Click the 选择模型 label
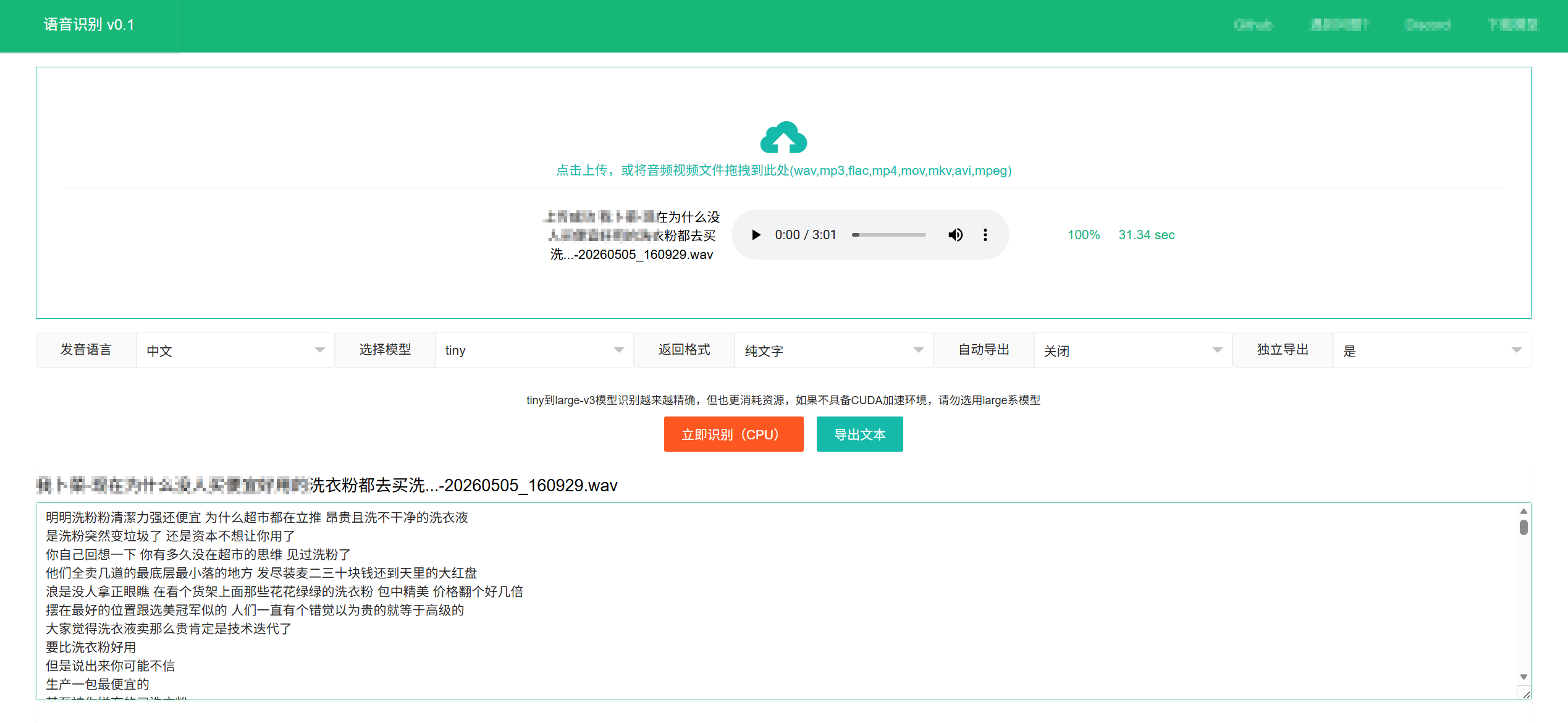1568x723 pixels. click(385, 350)
